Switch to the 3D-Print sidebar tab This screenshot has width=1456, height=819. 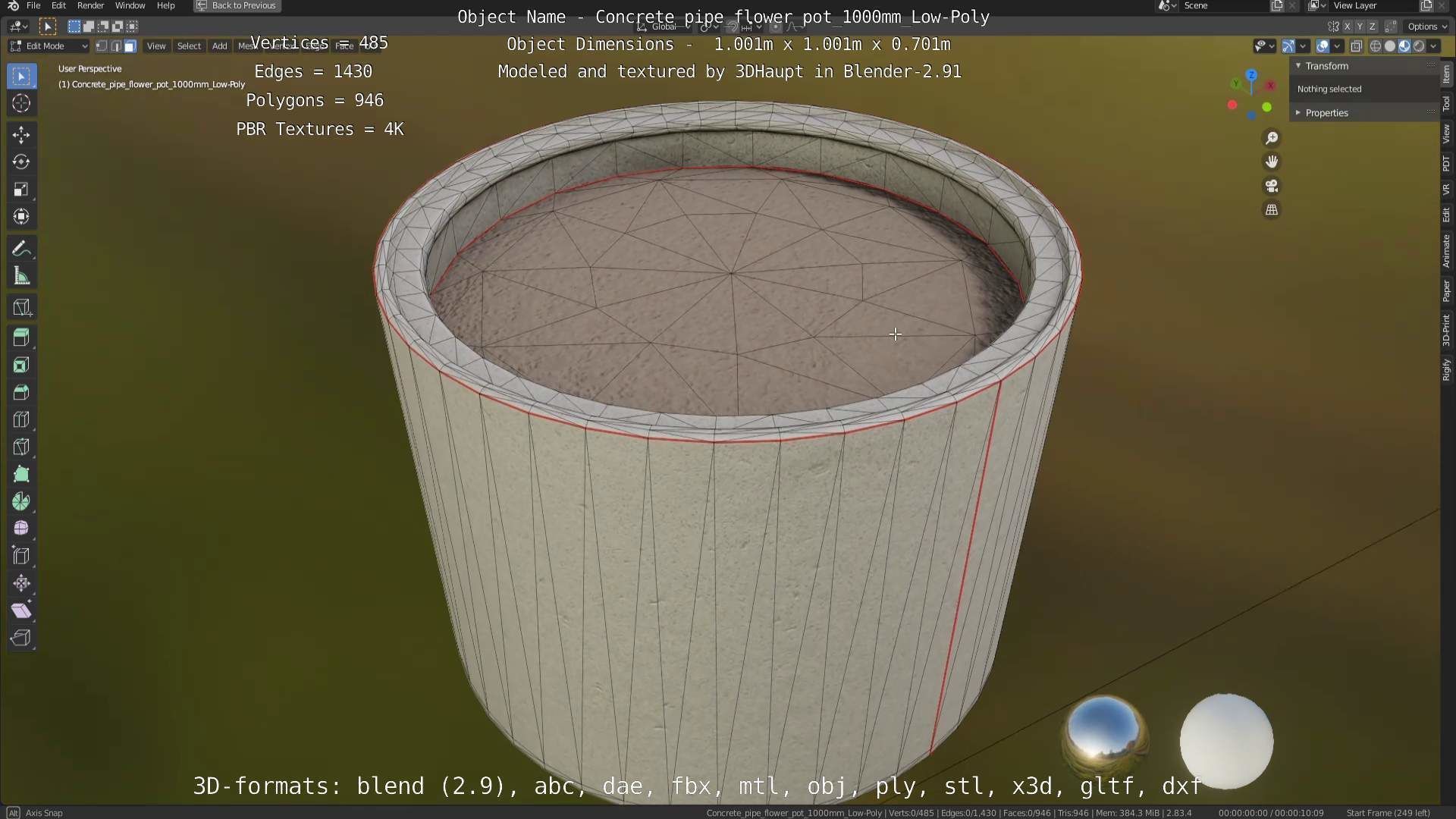(1447, 331)
